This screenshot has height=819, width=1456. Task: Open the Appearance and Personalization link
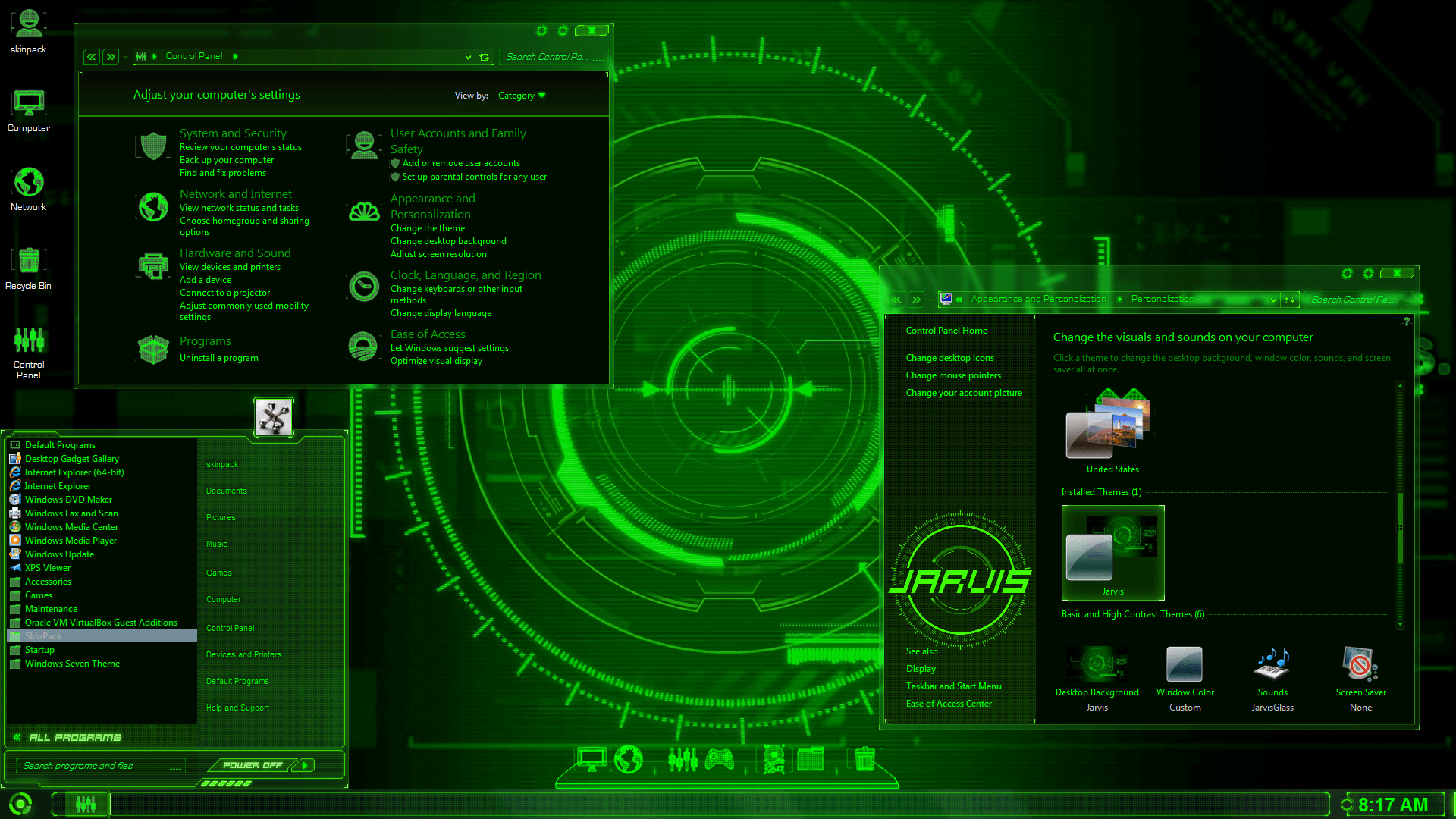tap(433, 206)
